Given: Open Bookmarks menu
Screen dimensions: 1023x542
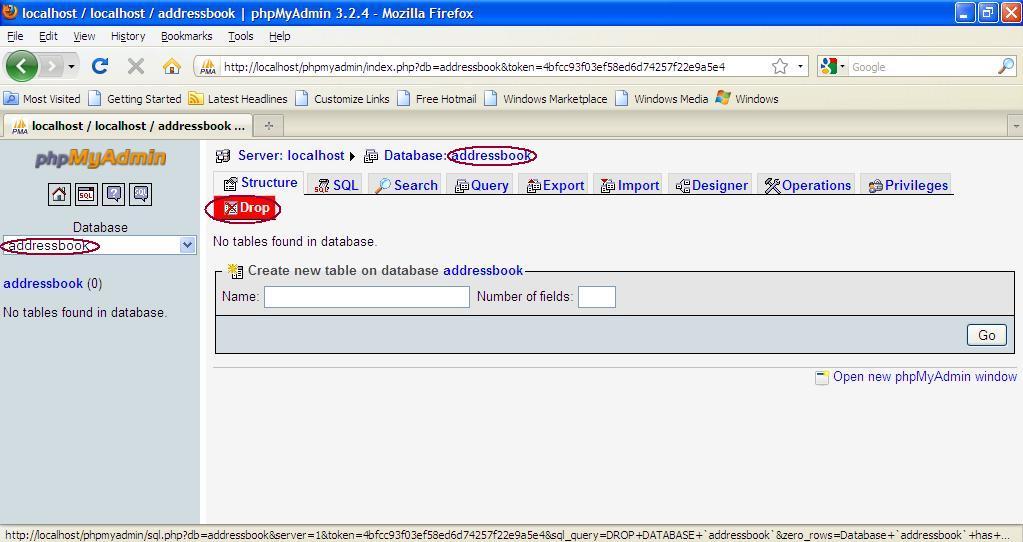Looking at the screenshot, I should point(187,36).
